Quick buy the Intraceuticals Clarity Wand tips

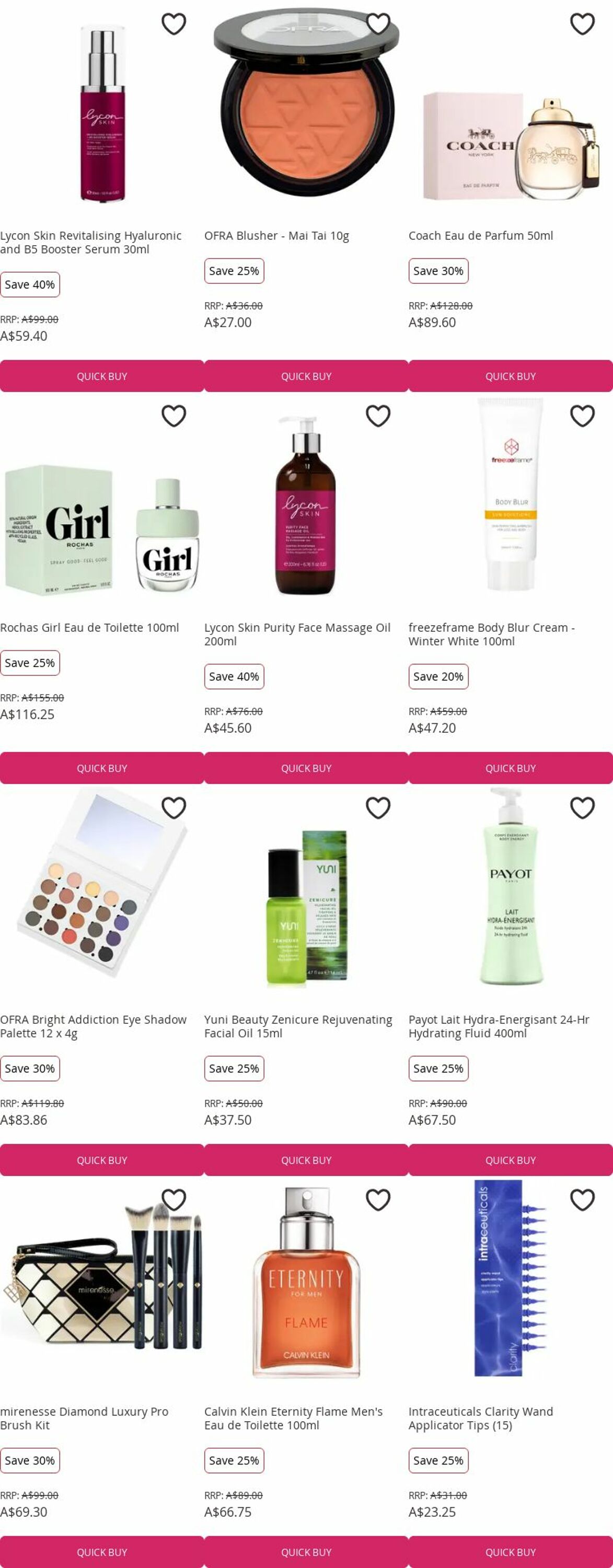click(x=511, y=1552)
